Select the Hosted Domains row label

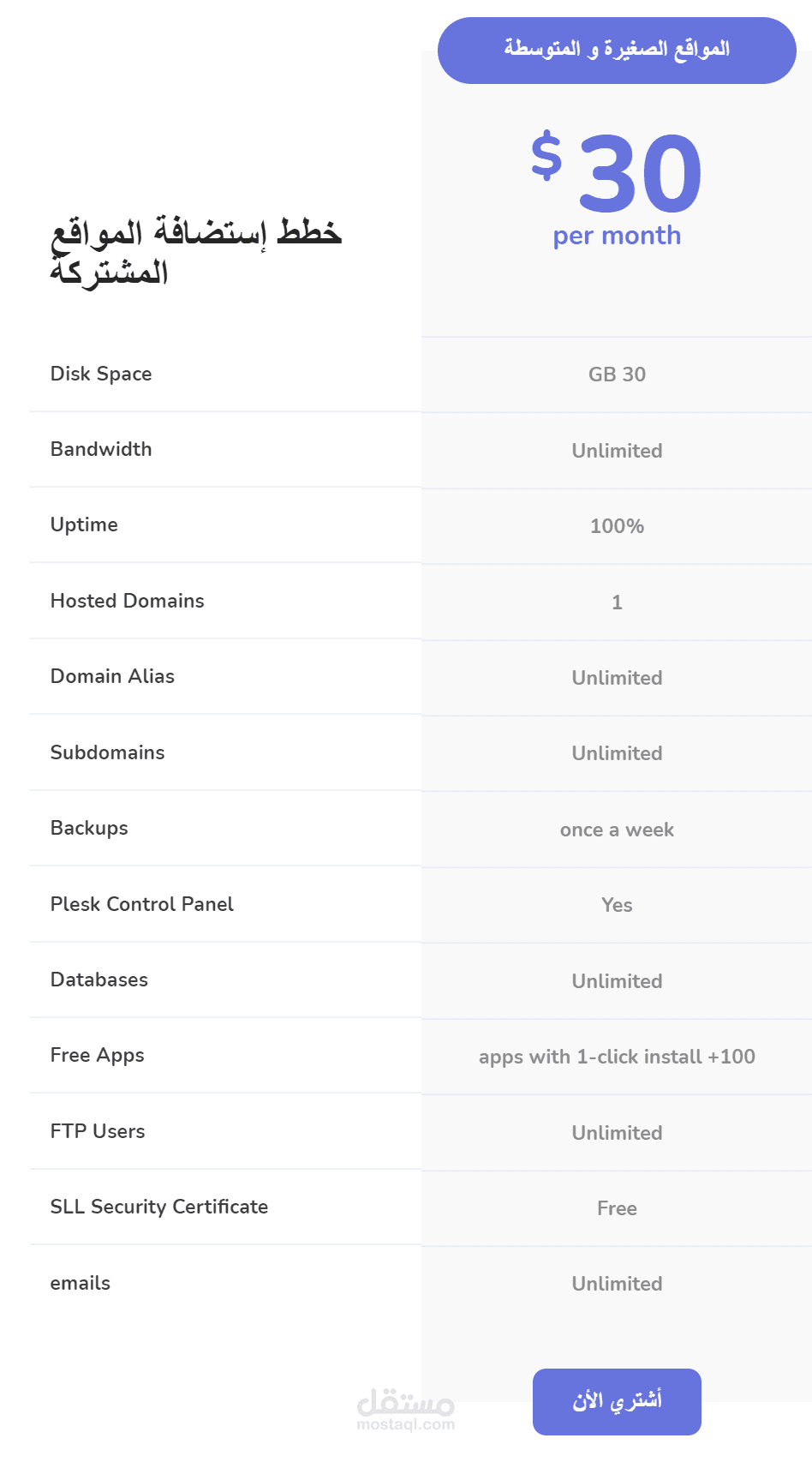pos(127,601)
